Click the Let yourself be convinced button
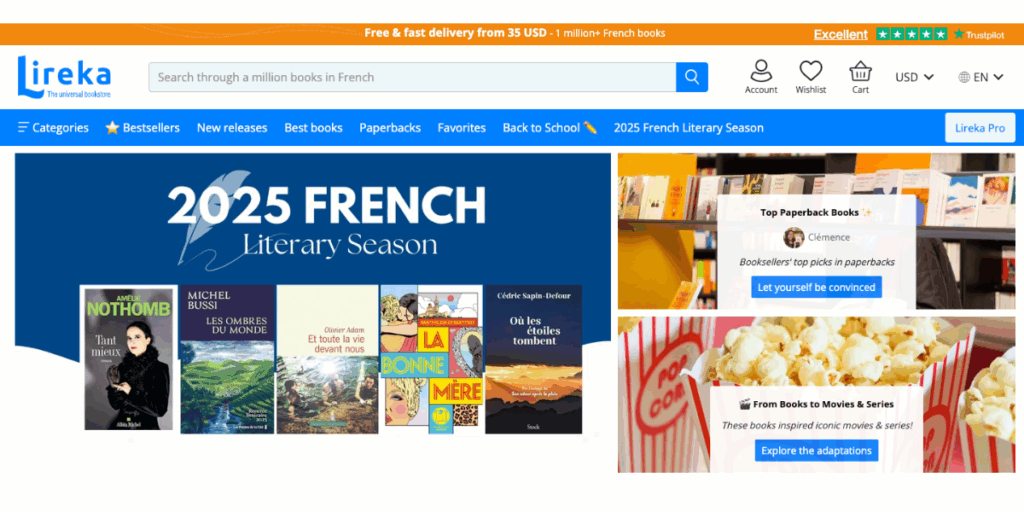Image resolution: width=1024 pixels, height=512 pixels. tap(816, 287)
